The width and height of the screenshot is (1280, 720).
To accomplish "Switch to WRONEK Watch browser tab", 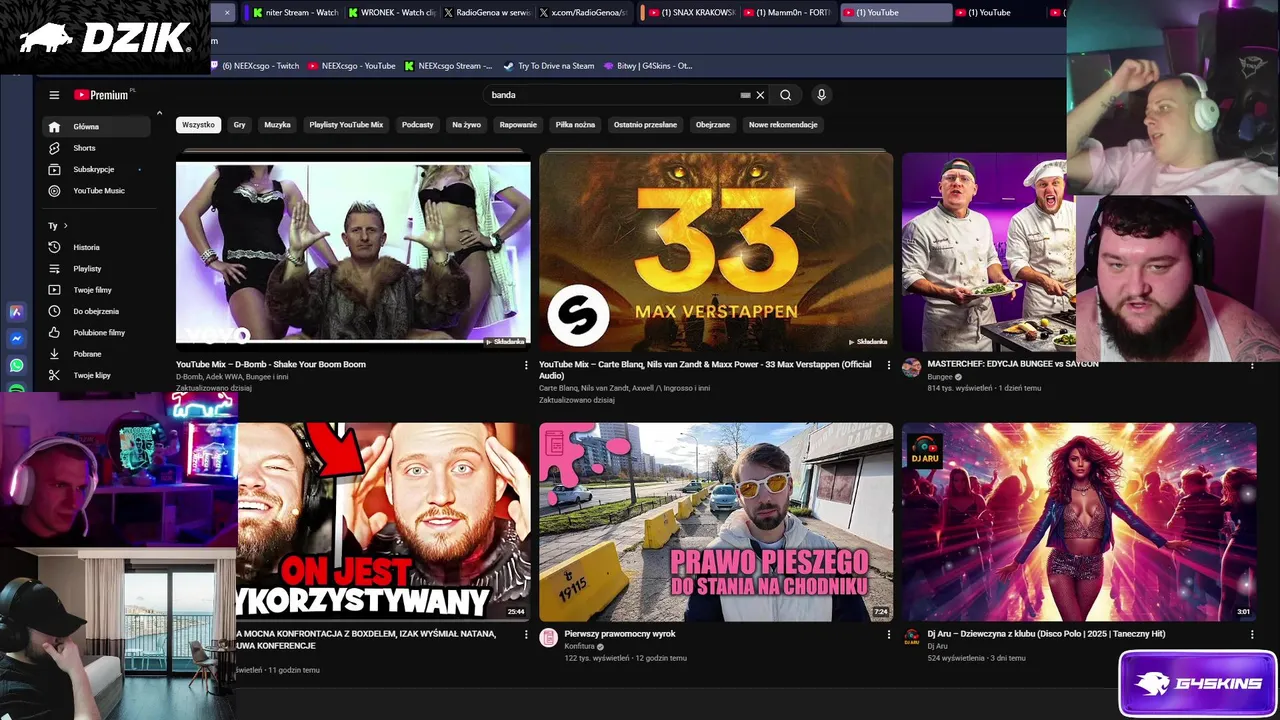I will tap(391, 13).
